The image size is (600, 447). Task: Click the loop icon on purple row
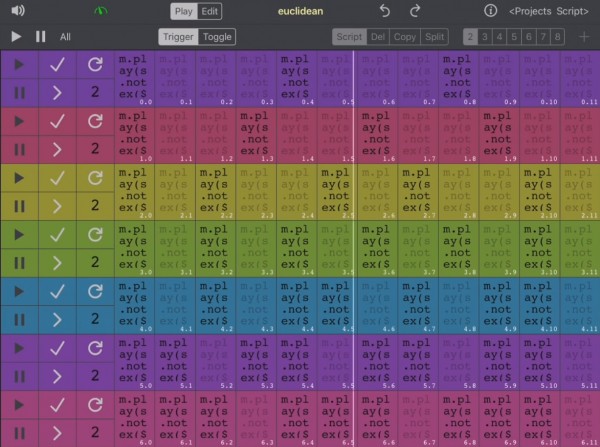click(x=95, y=64)
